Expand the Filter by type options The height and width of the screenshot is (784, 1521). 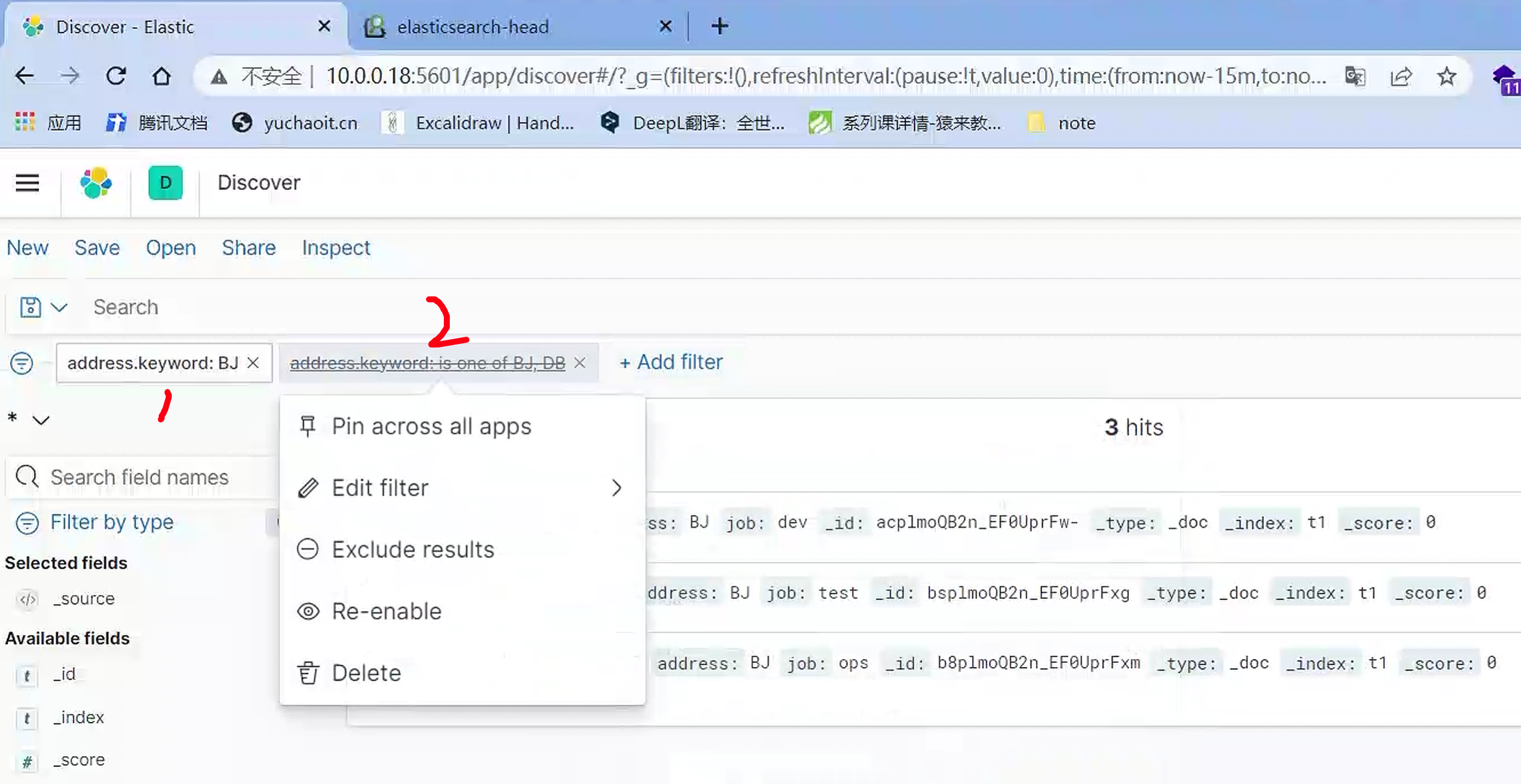pos(111,522)
